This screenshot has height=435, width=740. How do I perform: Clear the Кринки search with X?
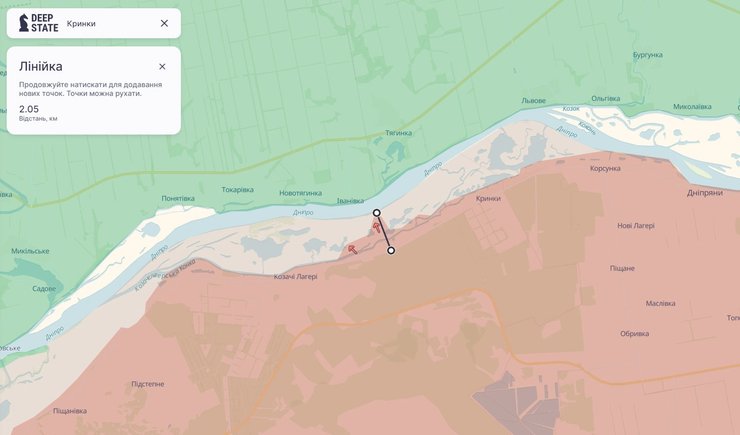click(164, 23)
